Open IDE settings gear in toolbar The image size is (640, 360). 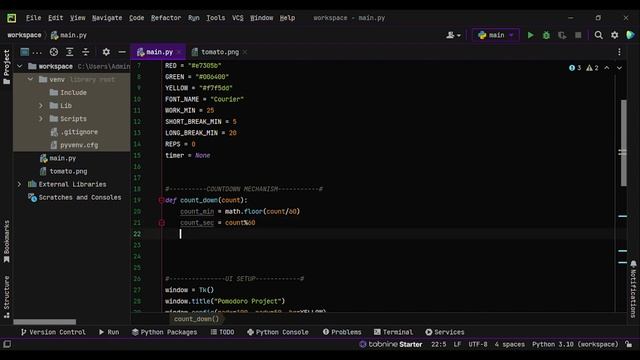(615, 35)
